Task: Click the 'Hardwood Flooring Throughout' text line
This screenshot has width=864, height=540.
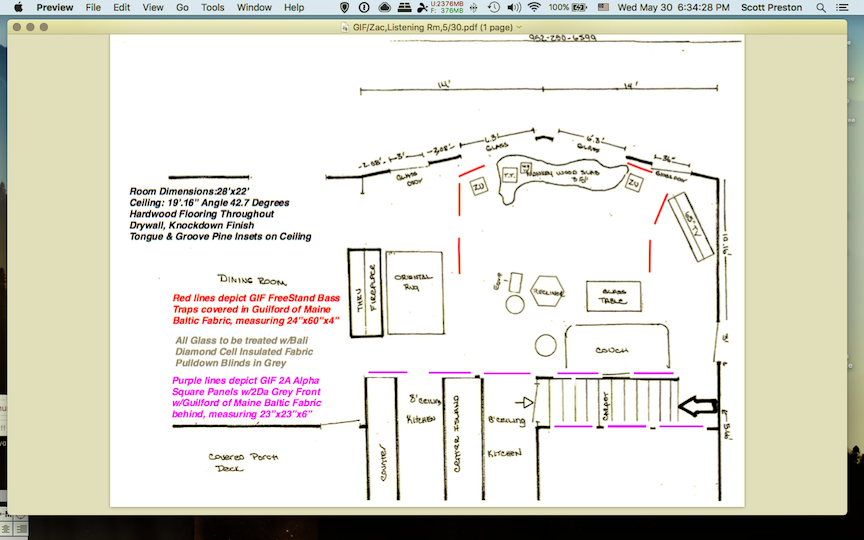Action: [202, 214]
